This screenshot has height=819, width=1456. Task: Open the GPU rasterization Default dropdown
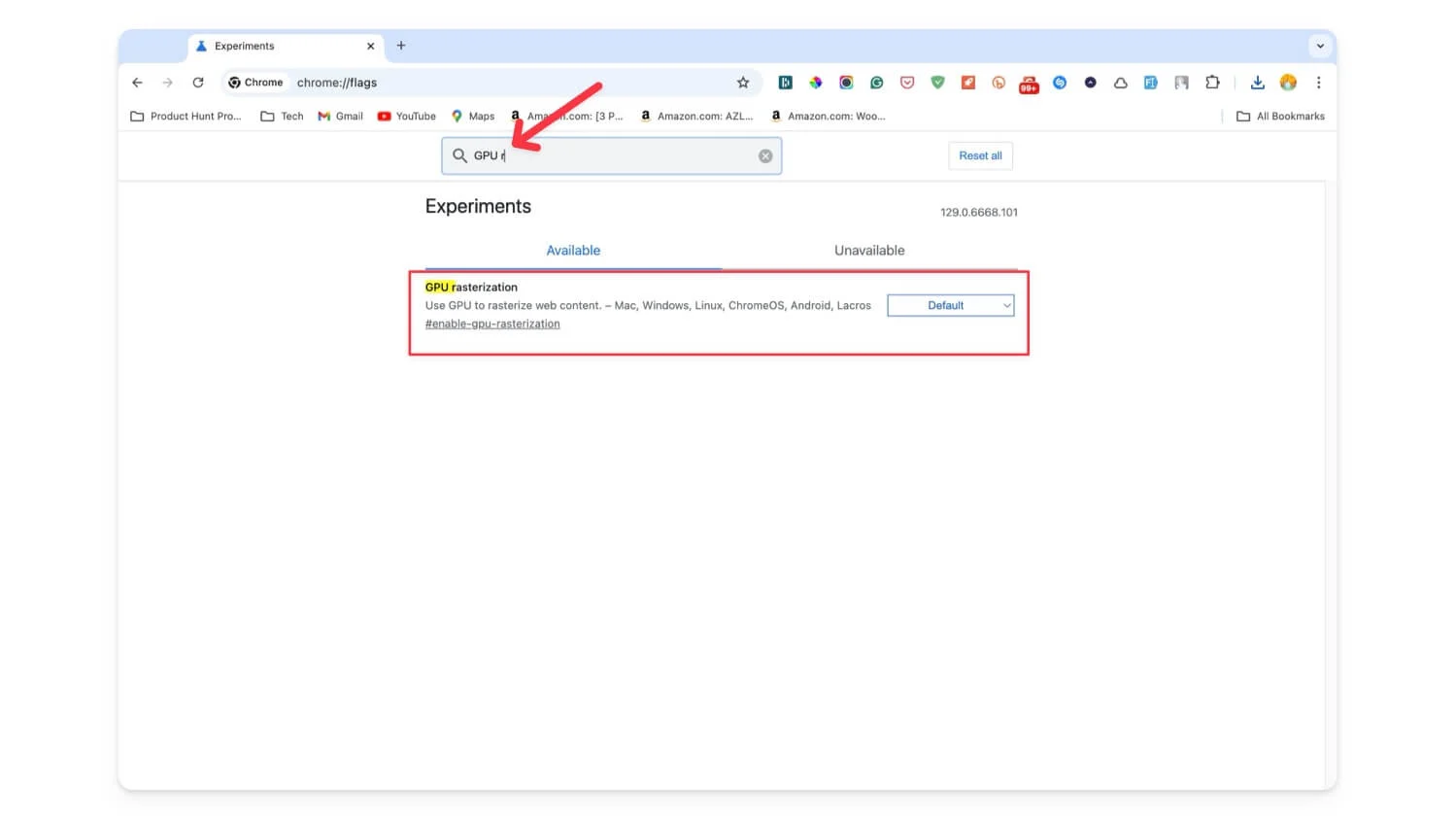(x=950, y=305)
